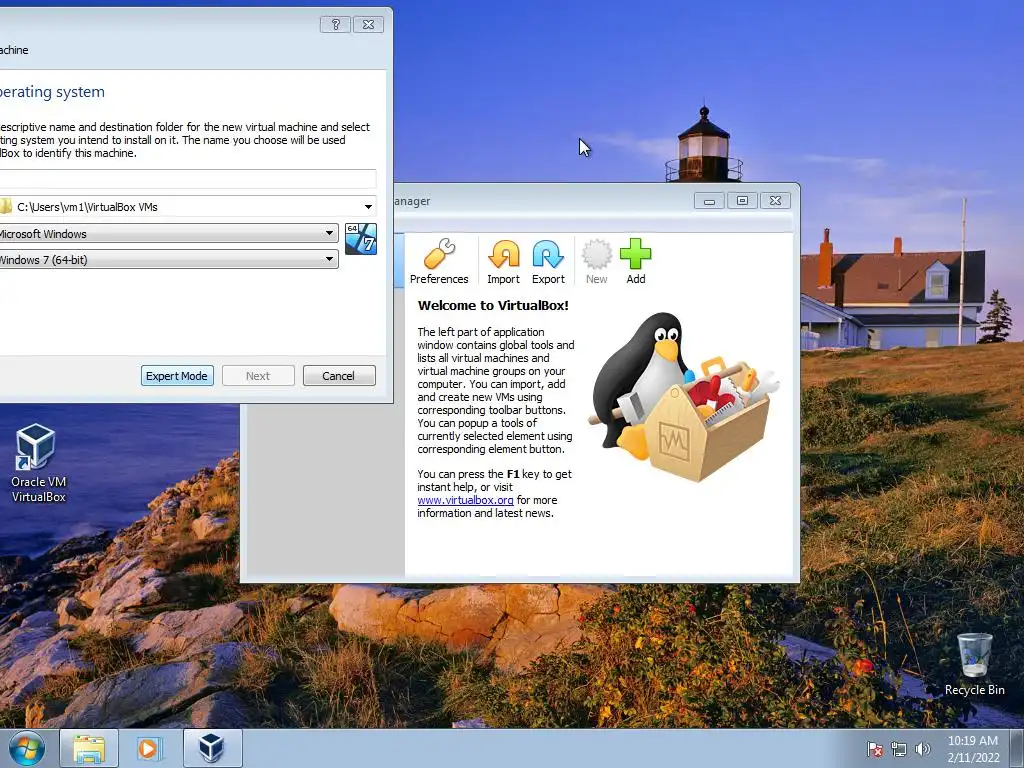The image size is (1024, 768).
Task: Click the folder icon in Machine Folder field
Action: tap(5, 207)
